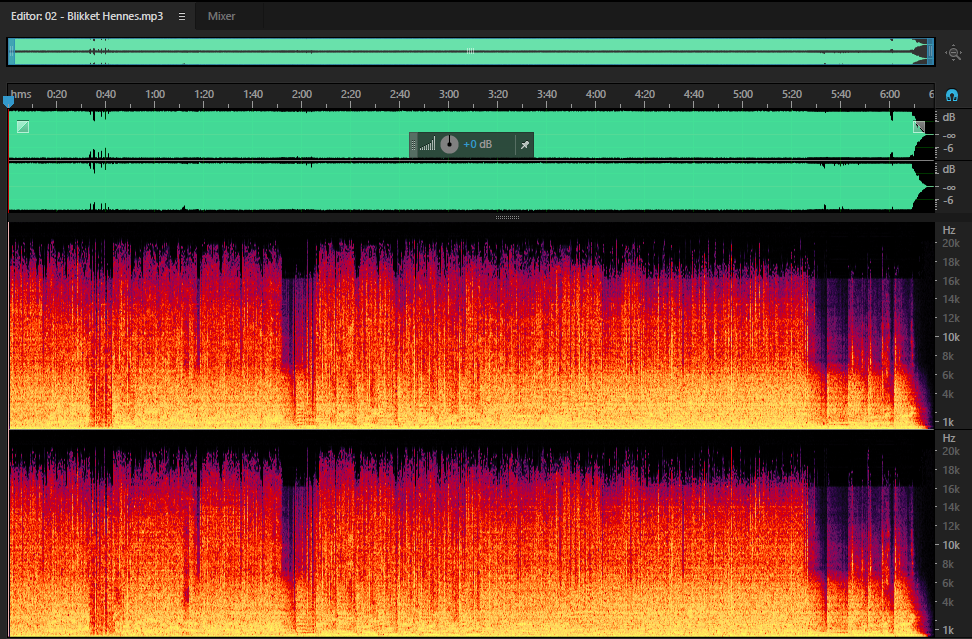
Task: Click the 0:40 mark on the ruler
Action: click(105, 94)
